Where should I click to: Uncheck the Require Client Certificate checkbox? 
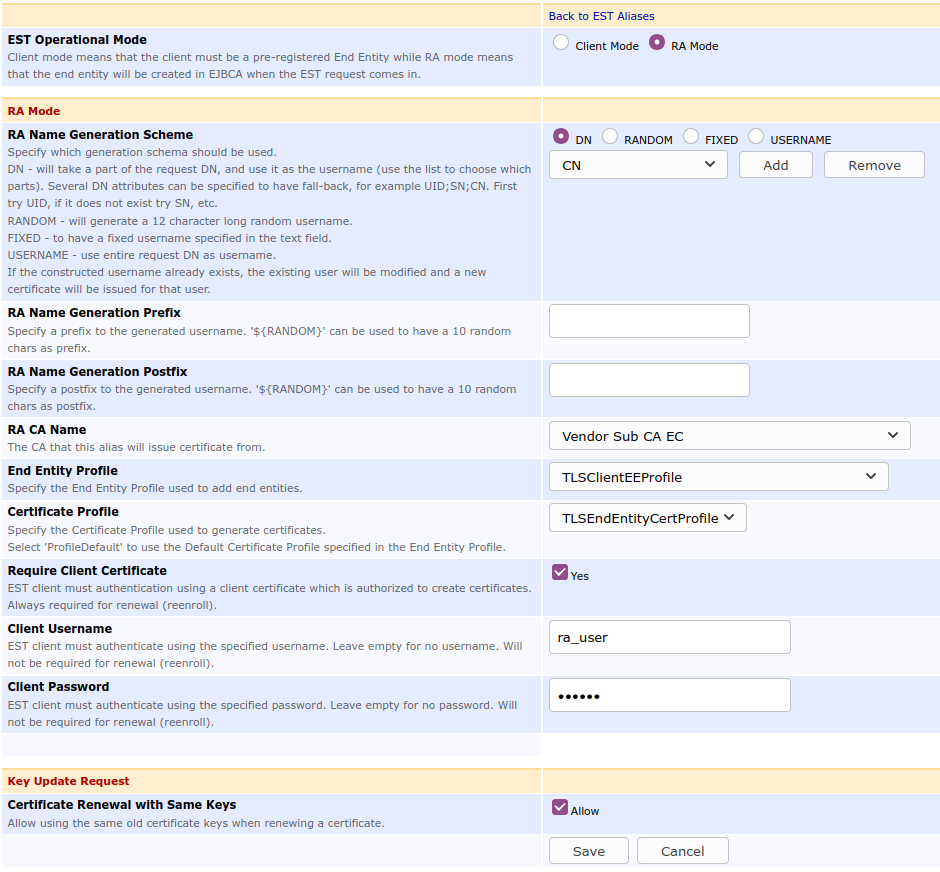(x=560, y=573)
